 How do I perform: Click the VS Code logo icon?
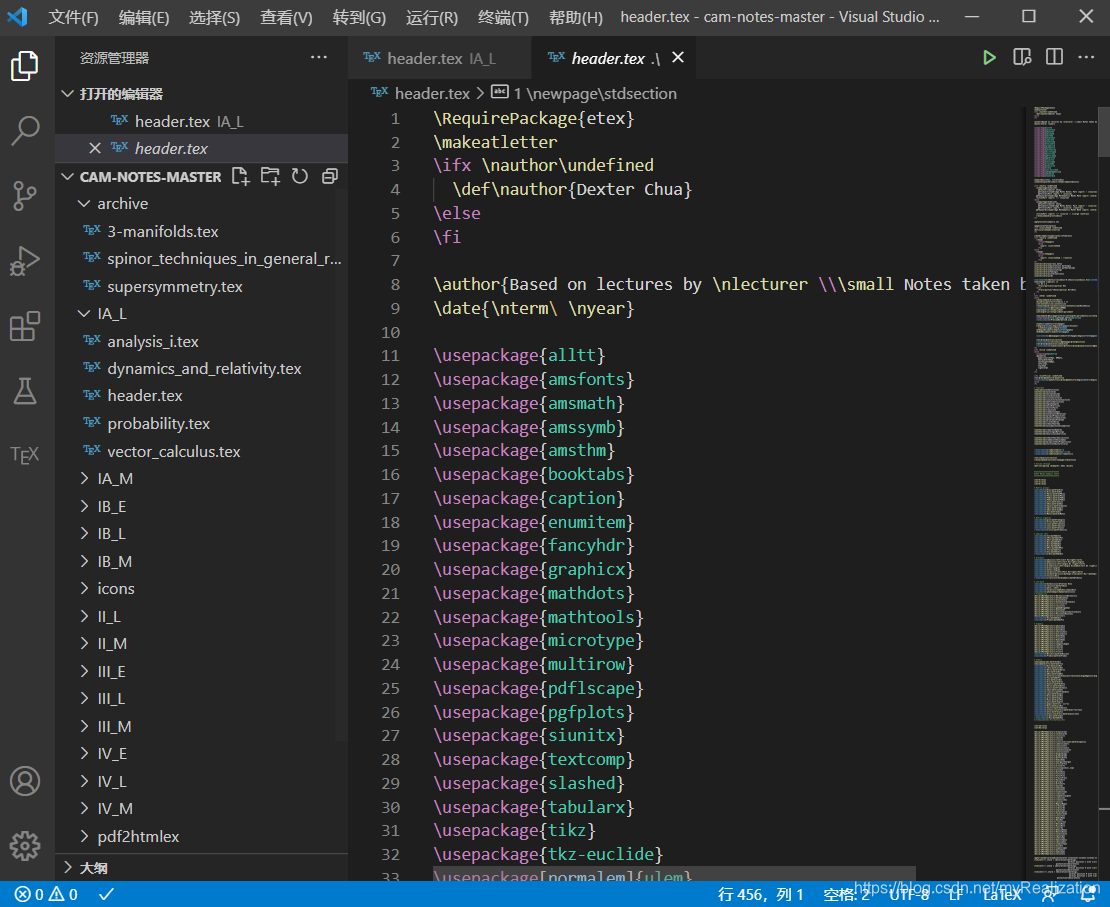point(18,16)
